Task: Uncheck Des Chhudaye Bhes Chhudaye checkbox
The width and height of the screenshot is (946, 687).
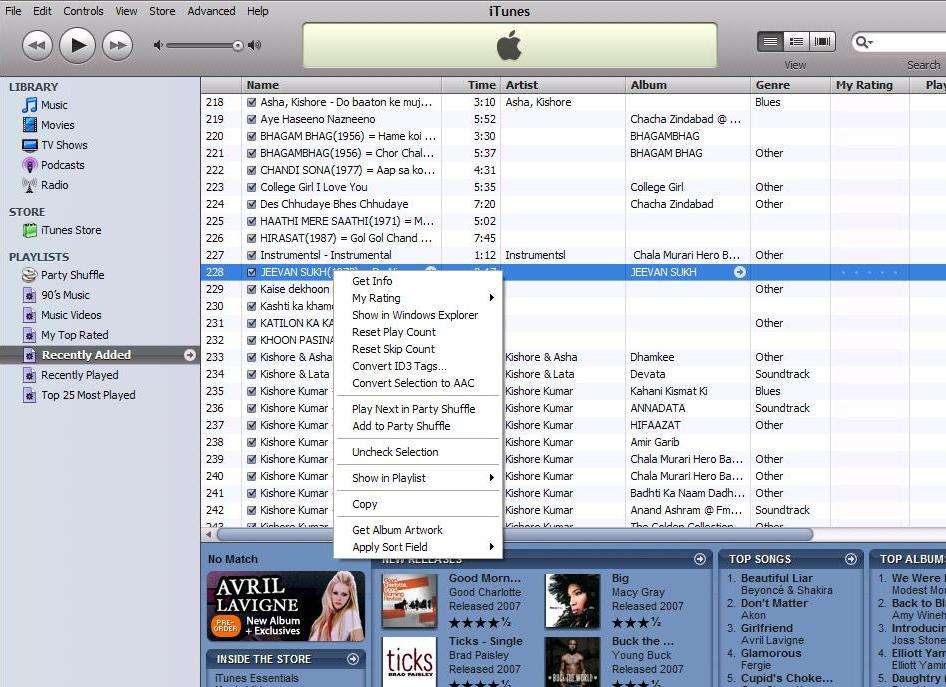Action: tap(252, 204)
